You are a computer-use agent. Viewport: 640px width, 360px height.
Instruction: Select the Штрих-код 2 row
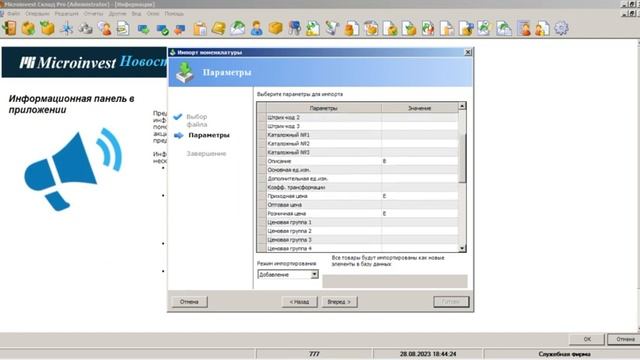pyautogui.click(x=362, y=117)
